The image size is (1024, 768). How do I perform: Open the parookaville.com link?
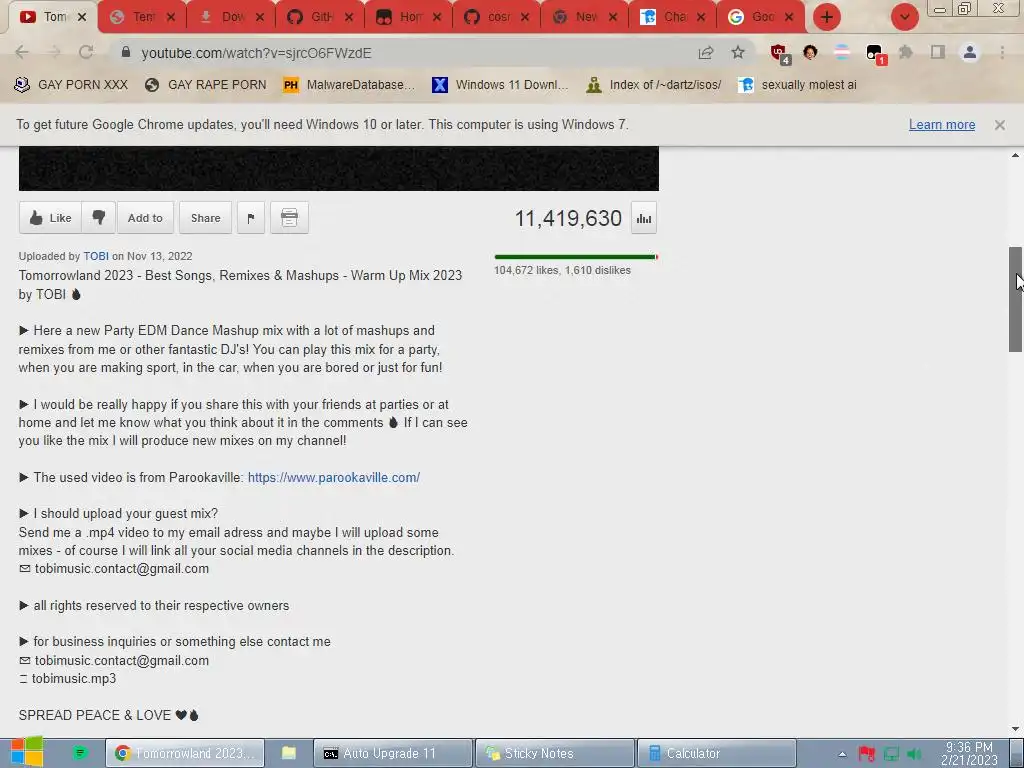(x=334, y=477)
